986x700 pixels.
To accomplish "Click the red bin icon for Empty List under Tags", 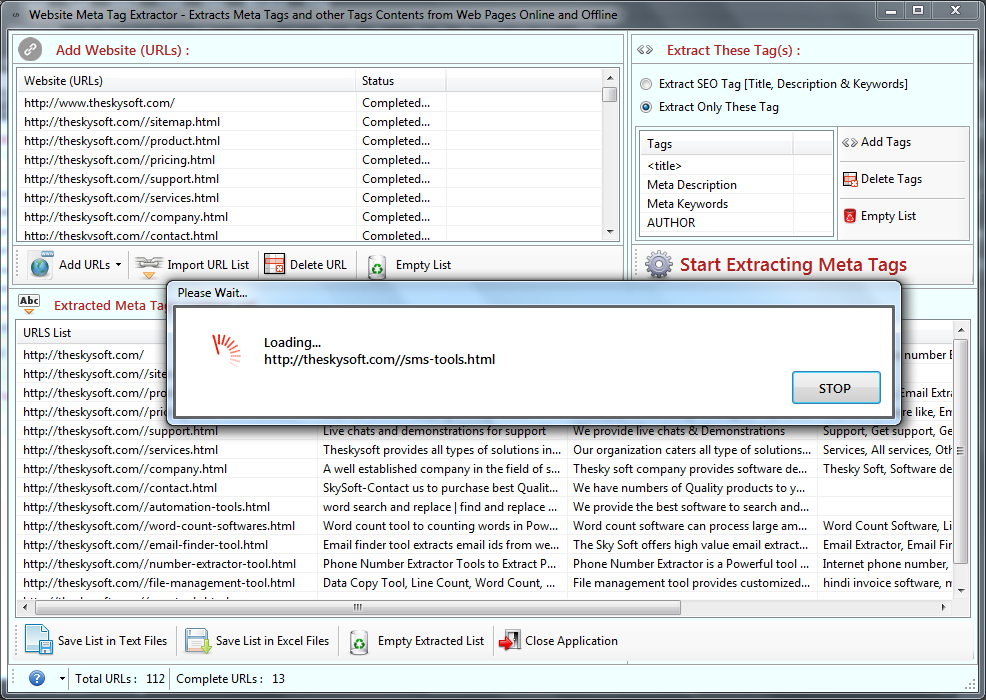I will click(x=850, y=216).
